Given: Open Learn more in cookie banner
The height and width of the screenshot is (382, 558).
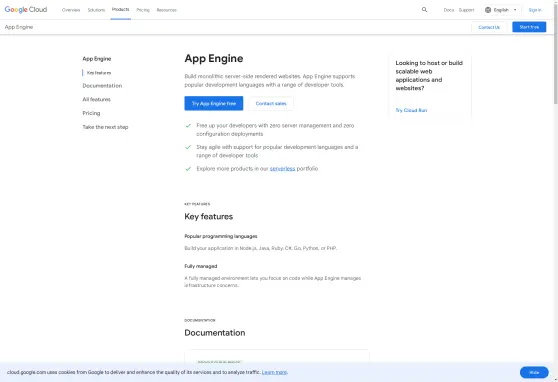Looking at the screenshot, I should tap(274, 372).
